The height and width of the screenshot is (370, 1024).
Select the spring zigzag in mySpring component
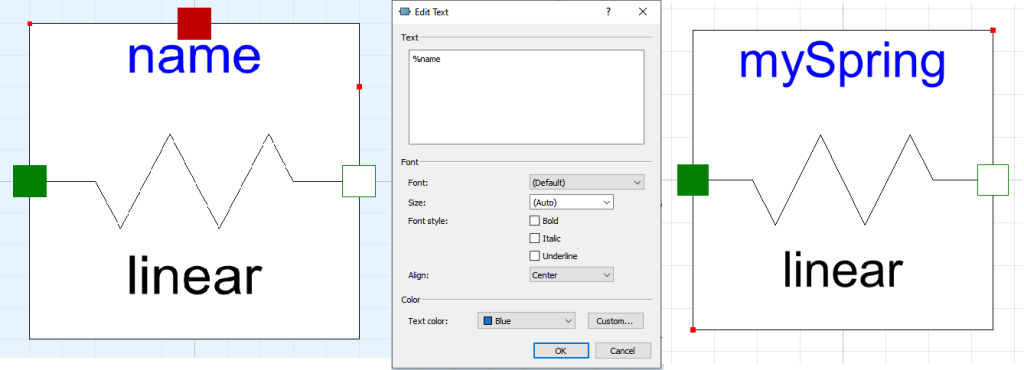point(843,179)
